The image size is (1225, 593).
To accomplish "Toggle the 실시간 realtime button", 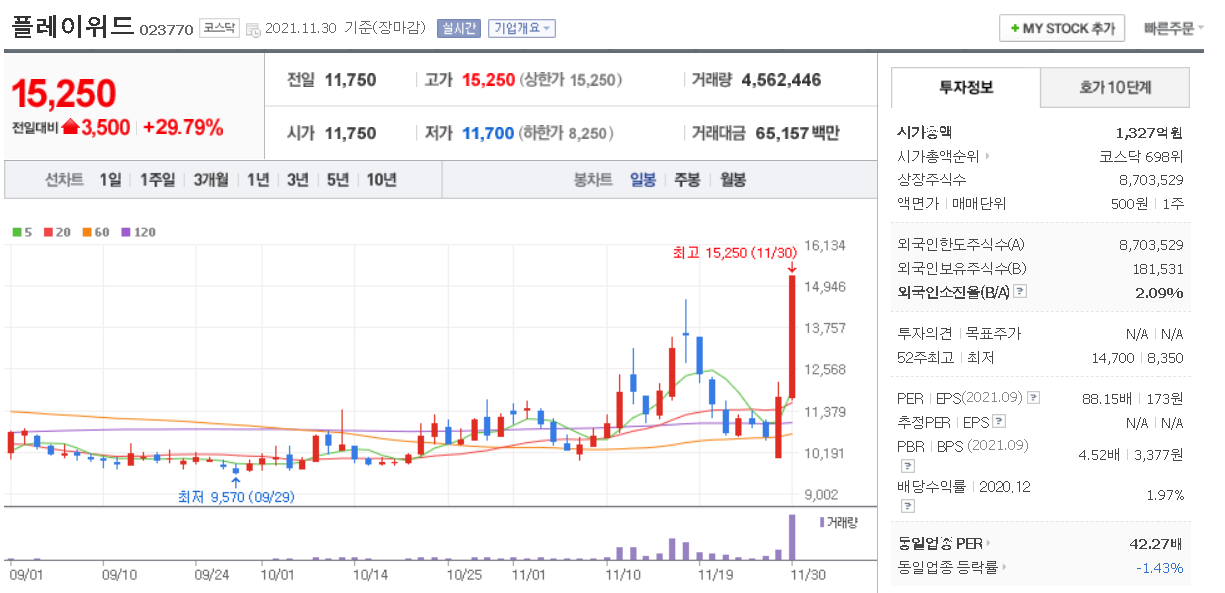I will [x=459, y=28].
